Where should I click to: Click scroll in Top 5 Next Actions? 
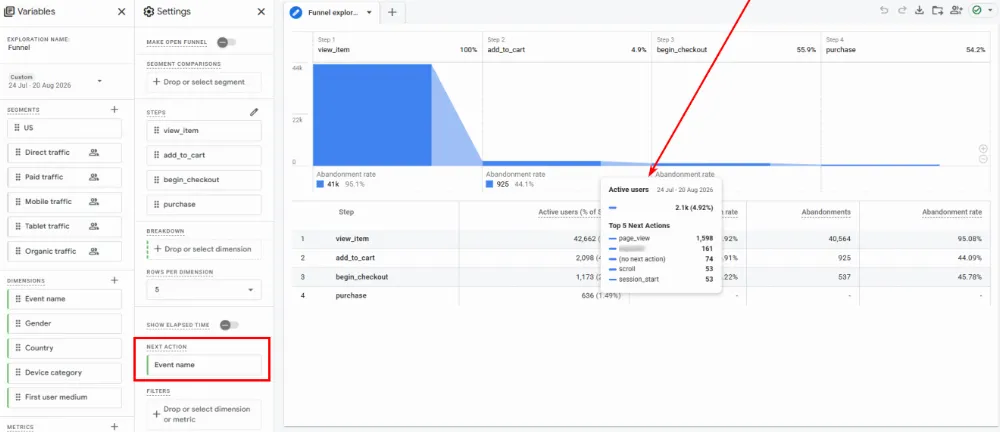point(627,269)
